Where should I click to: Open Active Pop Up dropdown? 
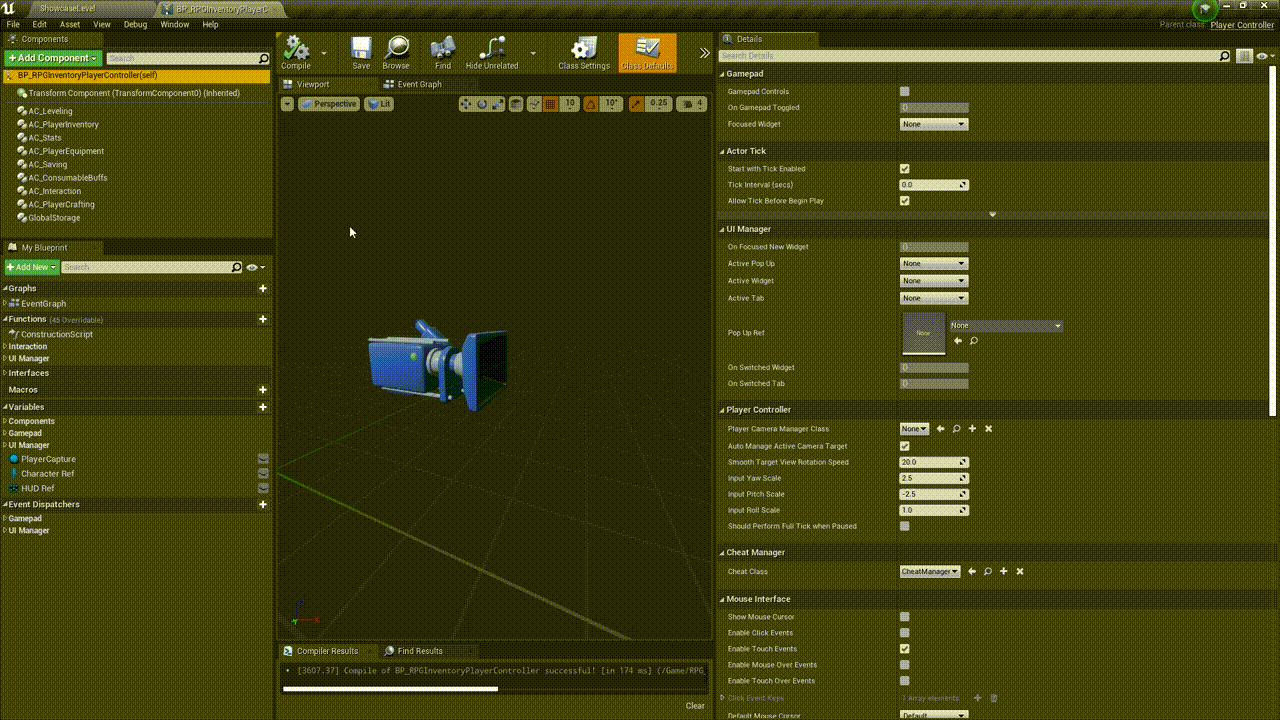[x=934, y=264]
